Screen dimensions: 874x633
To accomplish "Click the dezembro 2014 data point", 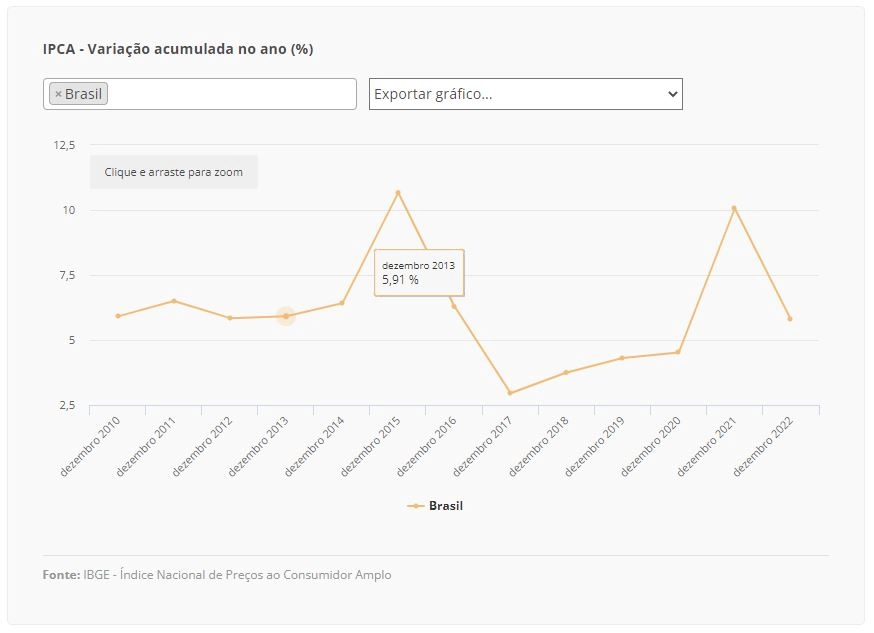I will 342,303.
